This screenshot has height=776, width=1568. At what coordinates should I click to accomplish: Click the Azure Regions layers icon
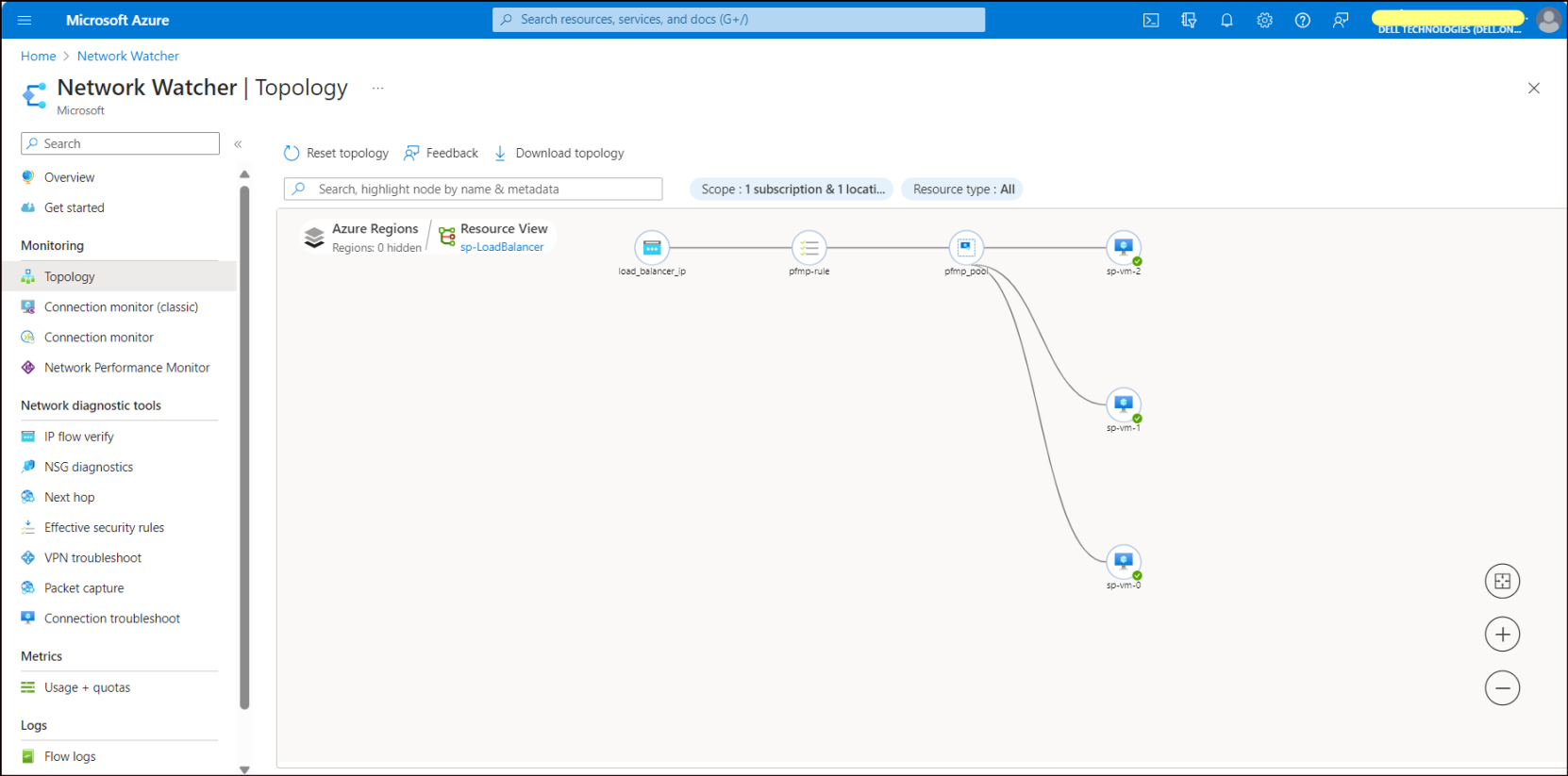314,237
